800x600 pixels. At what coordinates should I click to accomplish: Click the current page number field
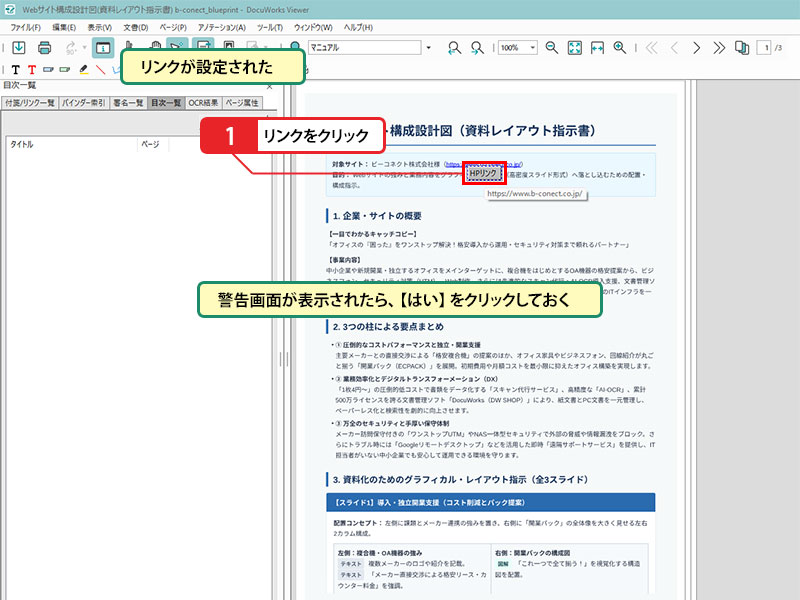pyautogui.click(x=764, y=48)
